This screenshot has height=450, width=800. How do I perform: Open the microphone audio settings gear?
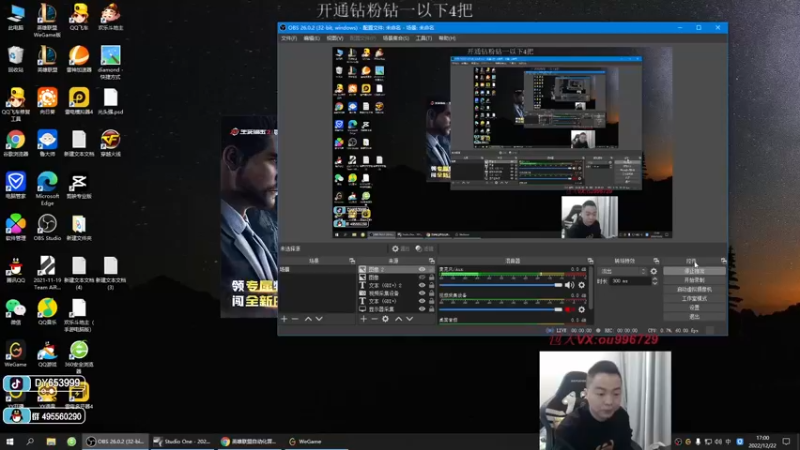[x=582, y=285]
